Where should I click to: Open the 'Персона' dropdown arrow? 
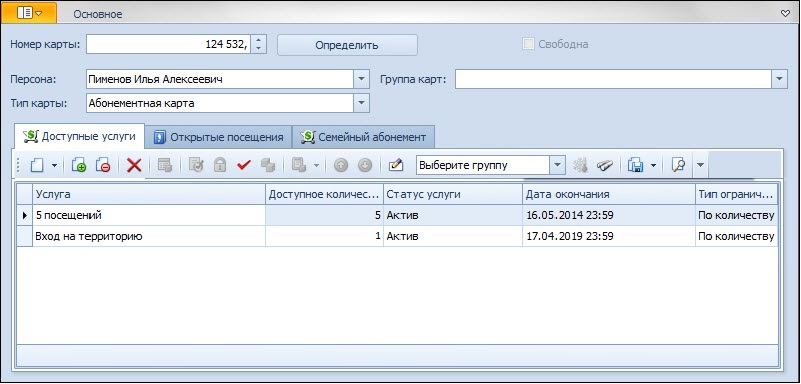pyautogui.click(x=361, y=79)
